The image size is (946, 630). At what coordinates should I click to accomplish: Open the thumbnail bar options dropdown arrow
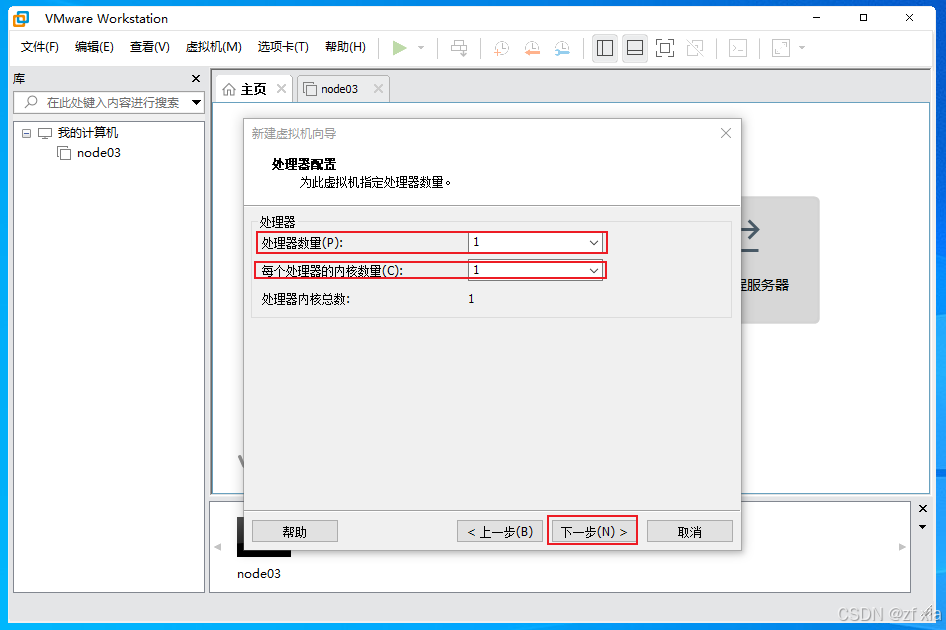pos(922,527)
